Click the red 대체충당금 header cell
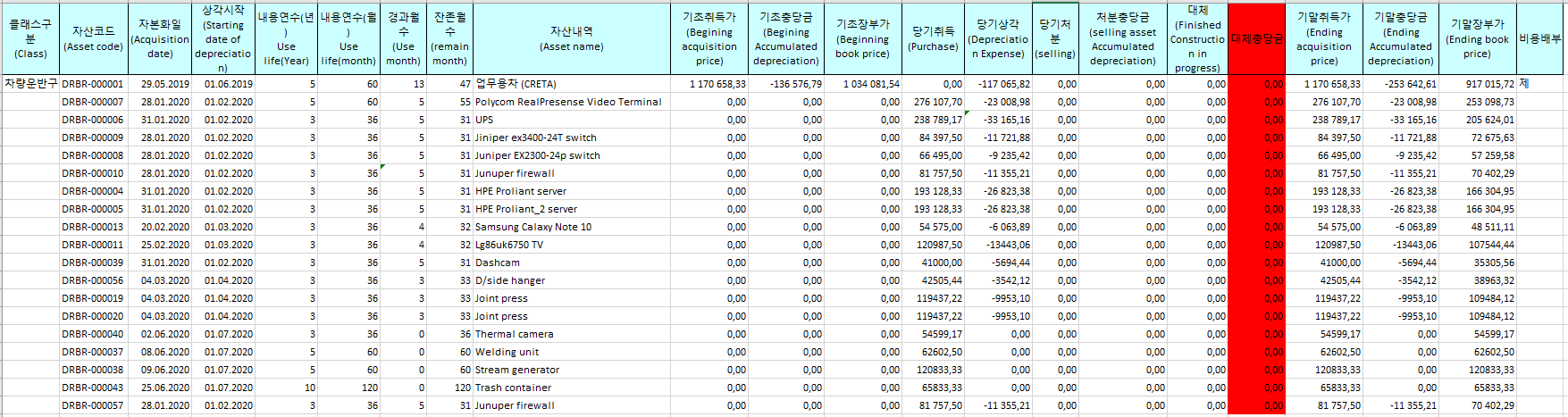This screenshot has height=417, width=1568. point(1256,38)
